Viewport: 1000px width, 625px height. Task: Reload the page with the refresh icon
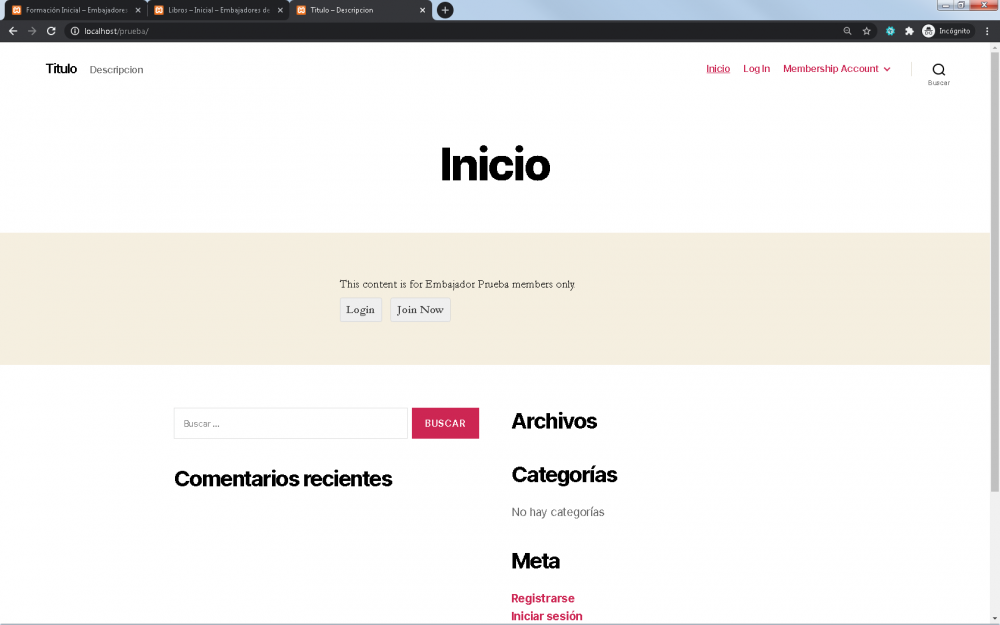point(51,31)
